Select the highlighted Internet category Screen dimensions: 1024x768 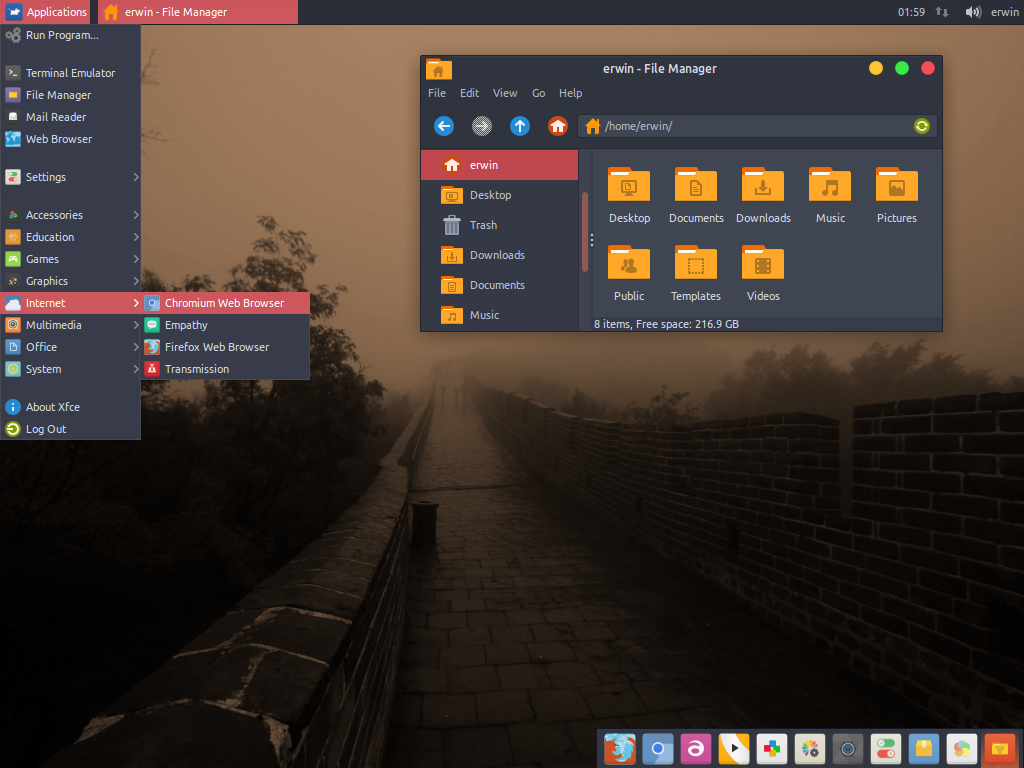point(71,303)
